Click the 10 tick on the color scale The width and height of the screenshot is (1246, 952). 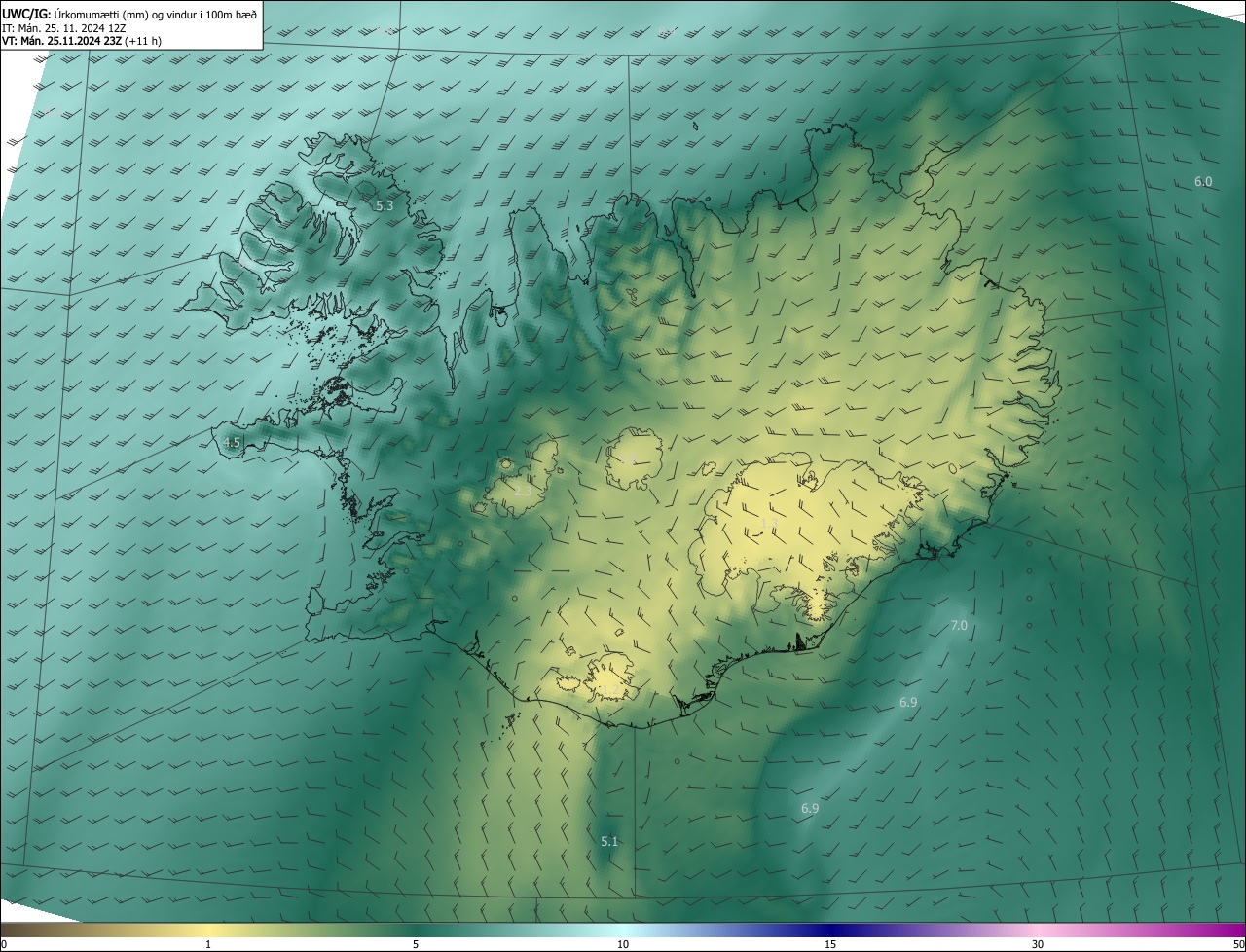(623, 944)
